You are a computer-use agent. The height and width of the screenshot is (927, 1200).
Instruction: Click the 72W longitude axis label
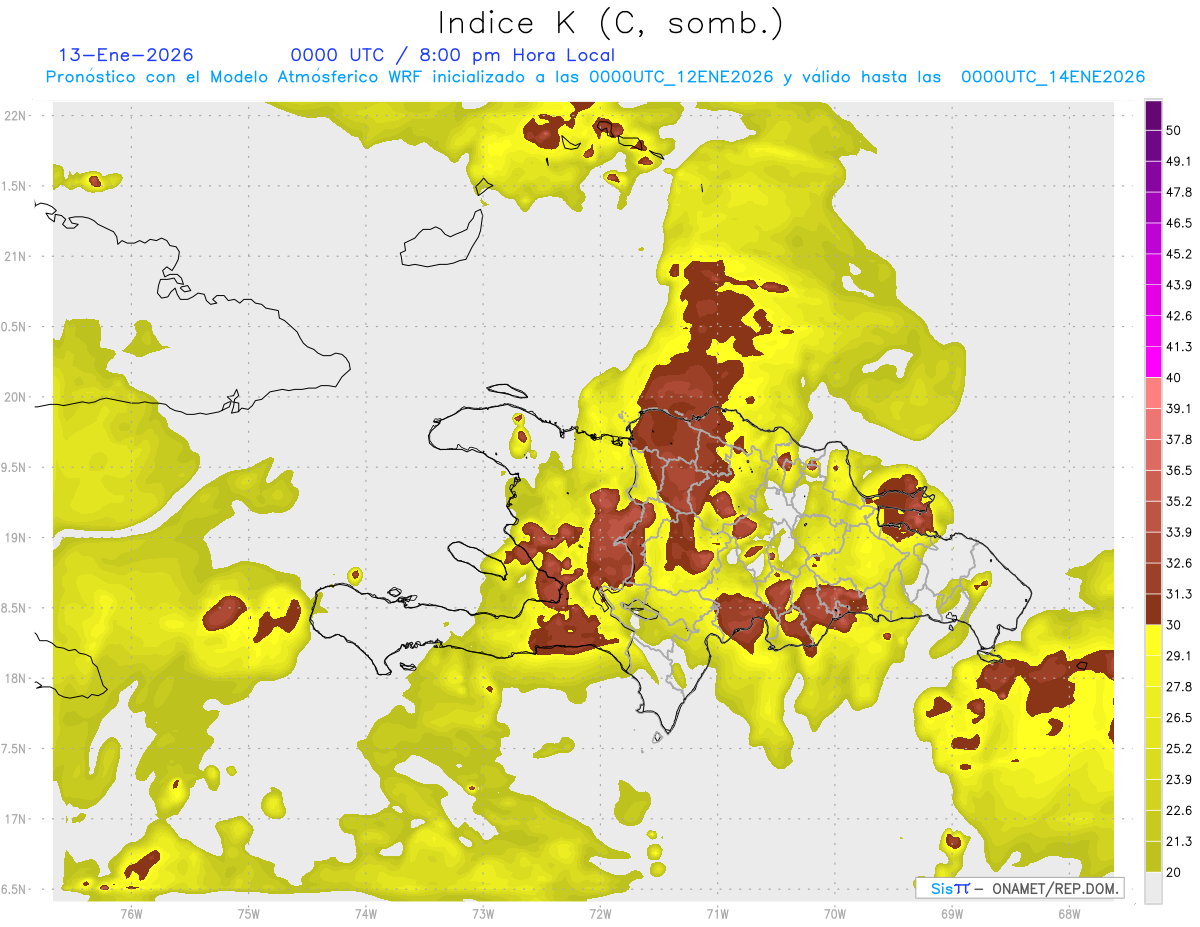(600, 912)
